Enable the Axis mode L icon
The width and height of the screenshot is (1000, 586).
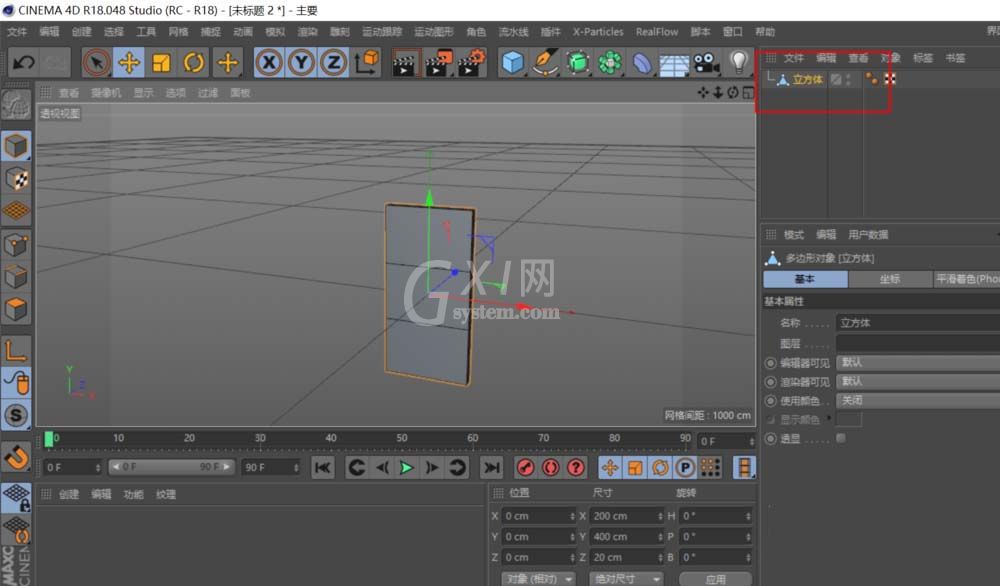(x=16, y=351)
